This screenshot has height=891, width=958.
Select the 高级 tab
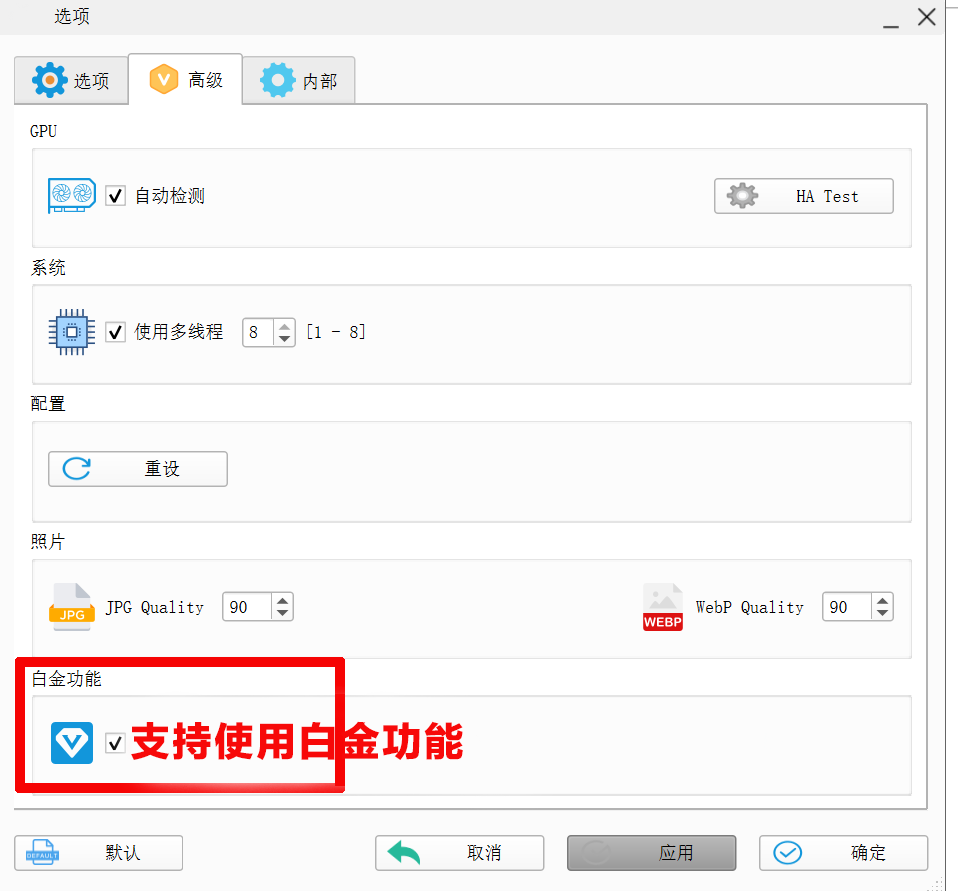pyautogui.click(x=186, y=79)
